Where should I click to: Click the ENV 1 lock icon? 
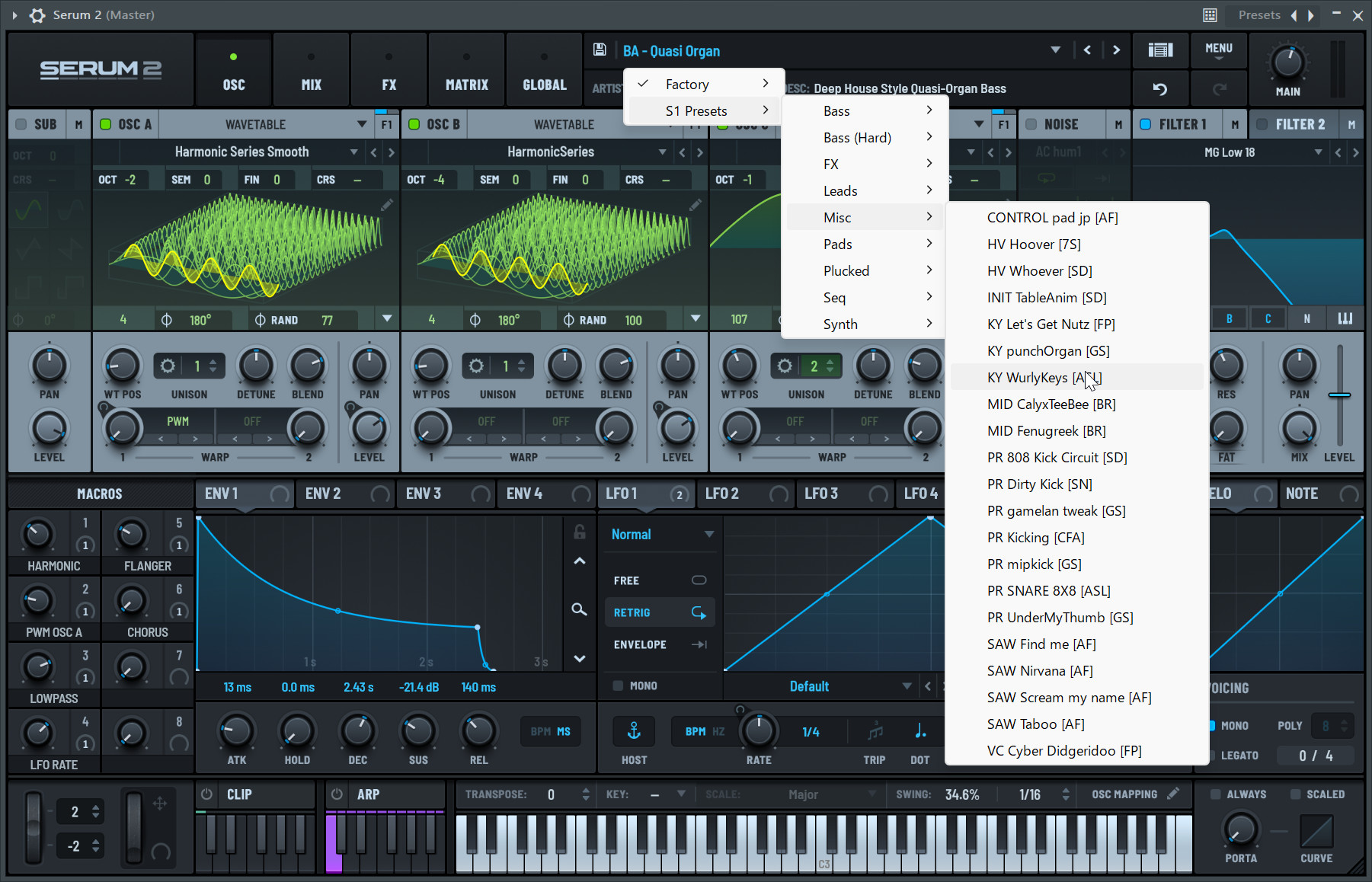[x=580, y=532]
